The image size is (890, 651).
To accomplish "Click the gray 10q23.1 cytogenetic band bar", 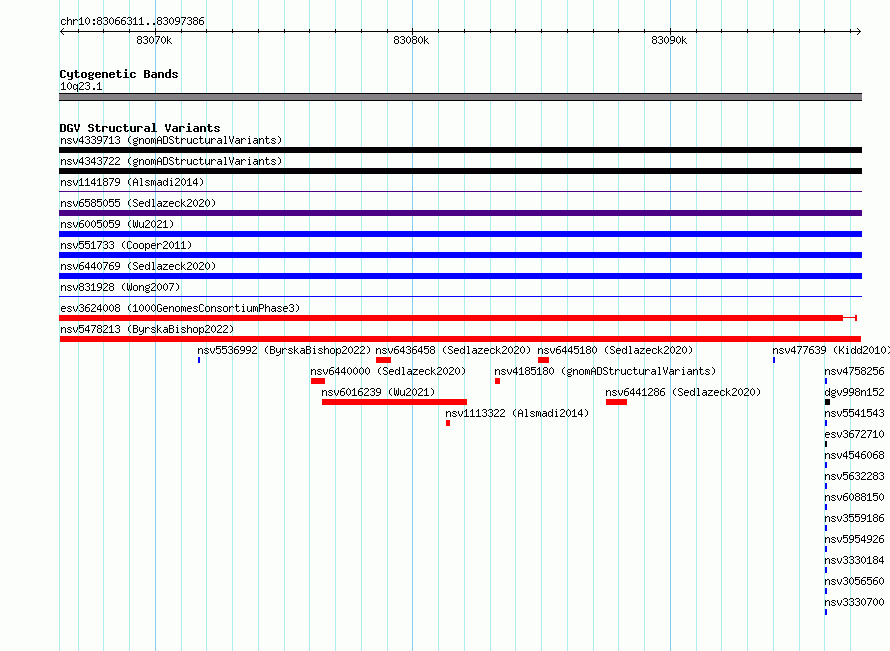I will 460,97.
